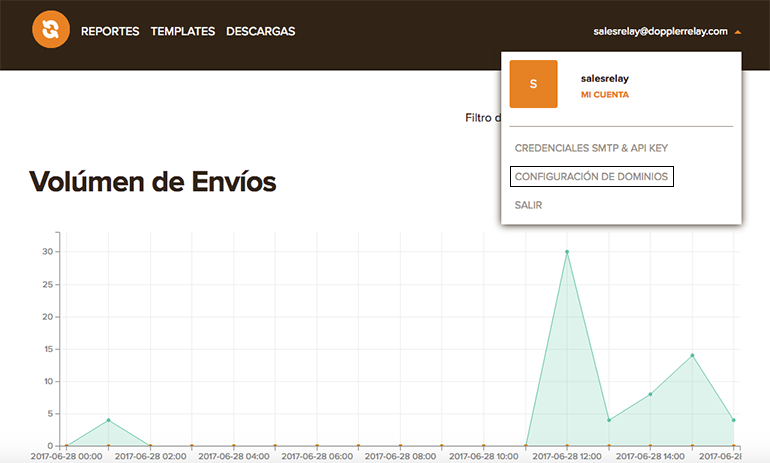
Task: Log out using Salir
Action: (528, 205)
